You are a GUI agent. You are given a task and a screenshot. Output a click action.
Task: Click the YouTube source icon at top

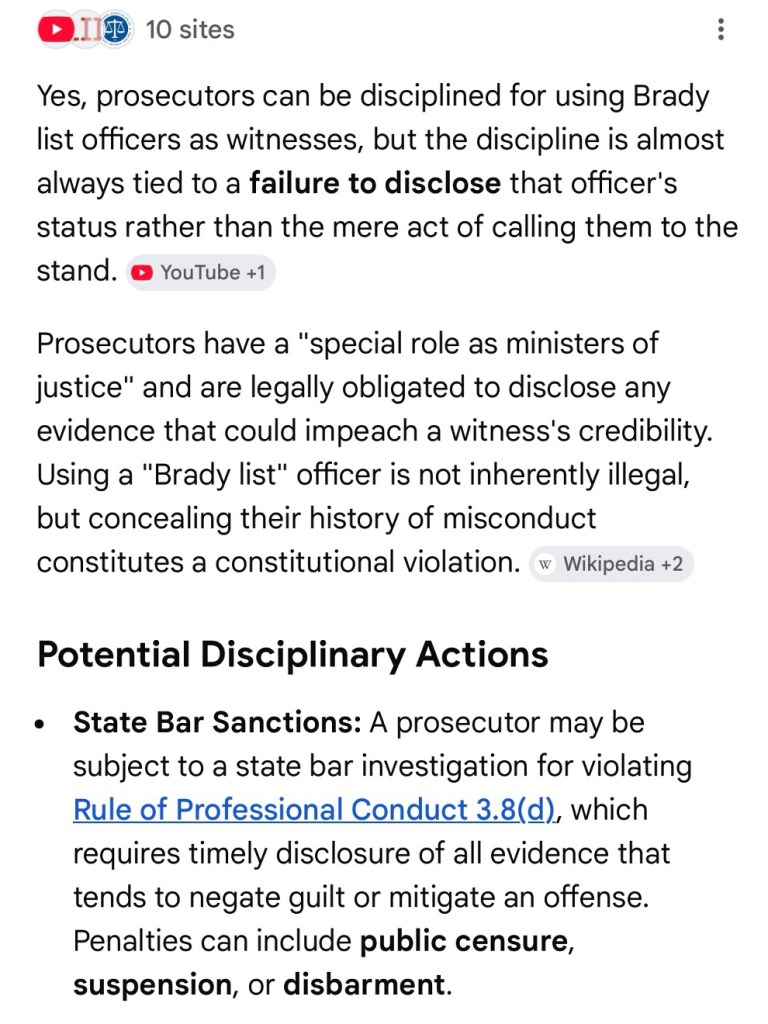click(57, 30)
